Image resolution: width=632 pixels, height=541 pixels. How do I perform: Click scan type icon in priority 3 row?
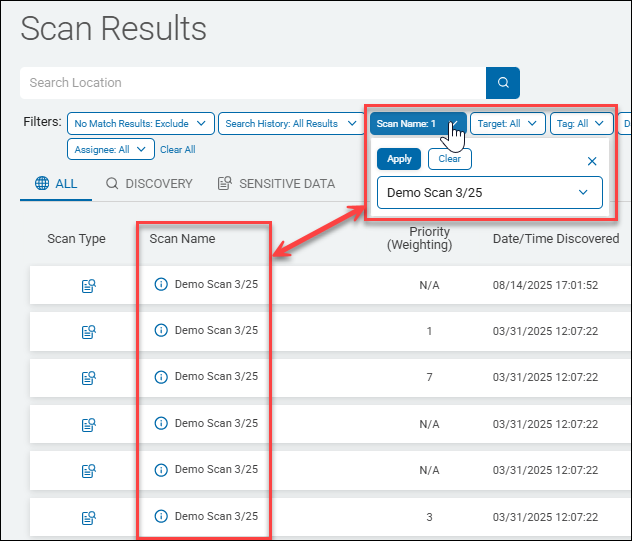pos(89,517)
